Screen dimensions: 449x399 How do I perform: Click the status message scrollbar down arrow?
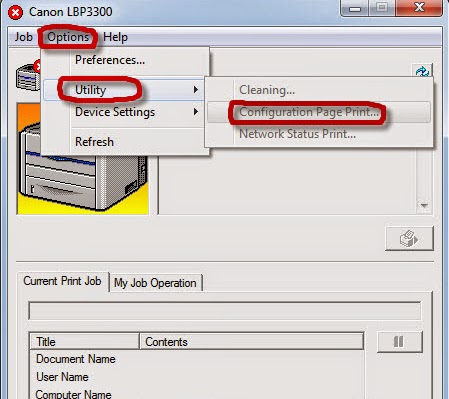tap(424, 206)
